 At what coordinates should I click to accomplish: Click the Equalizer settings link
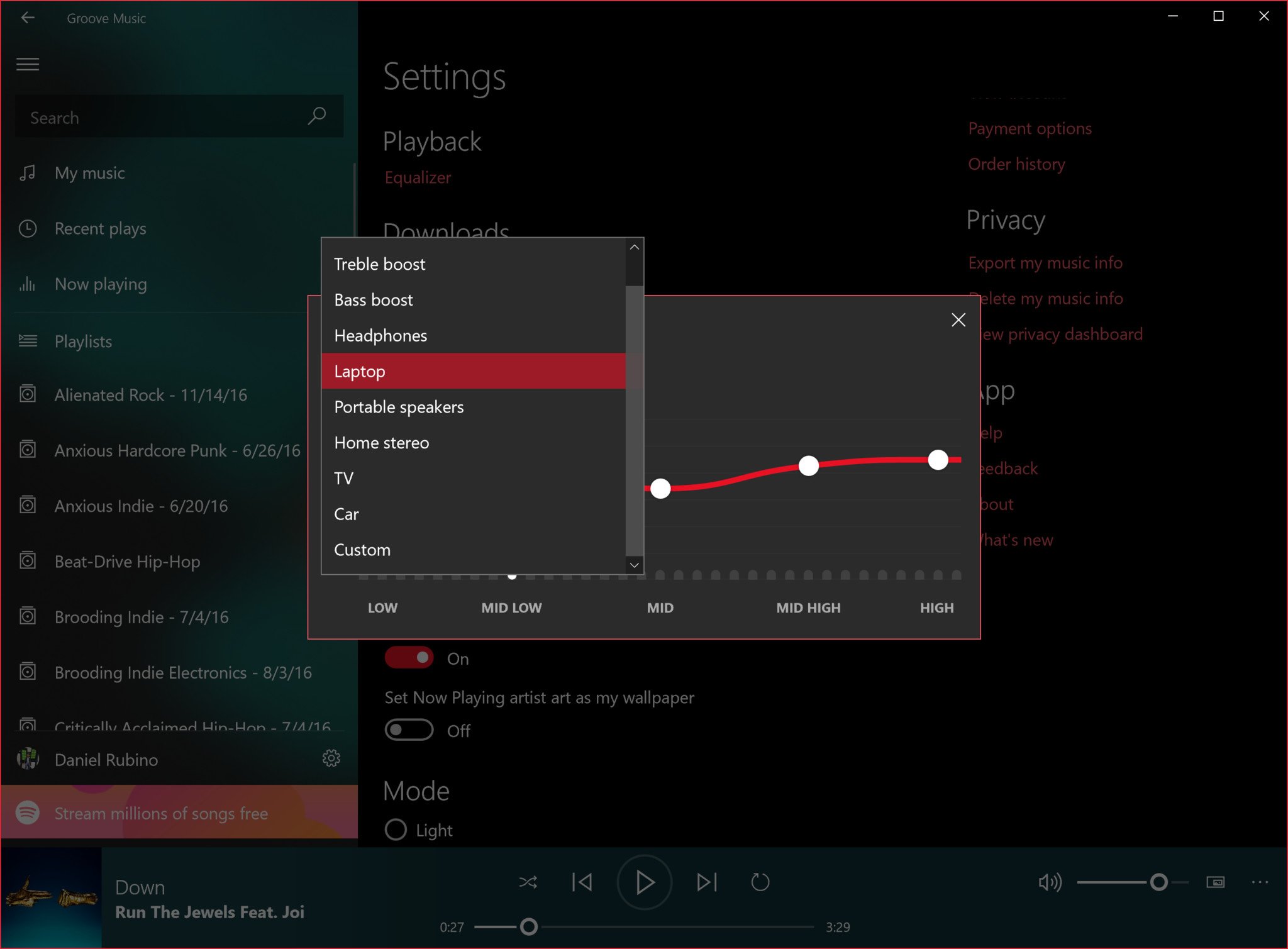click(x=418, y=177)
